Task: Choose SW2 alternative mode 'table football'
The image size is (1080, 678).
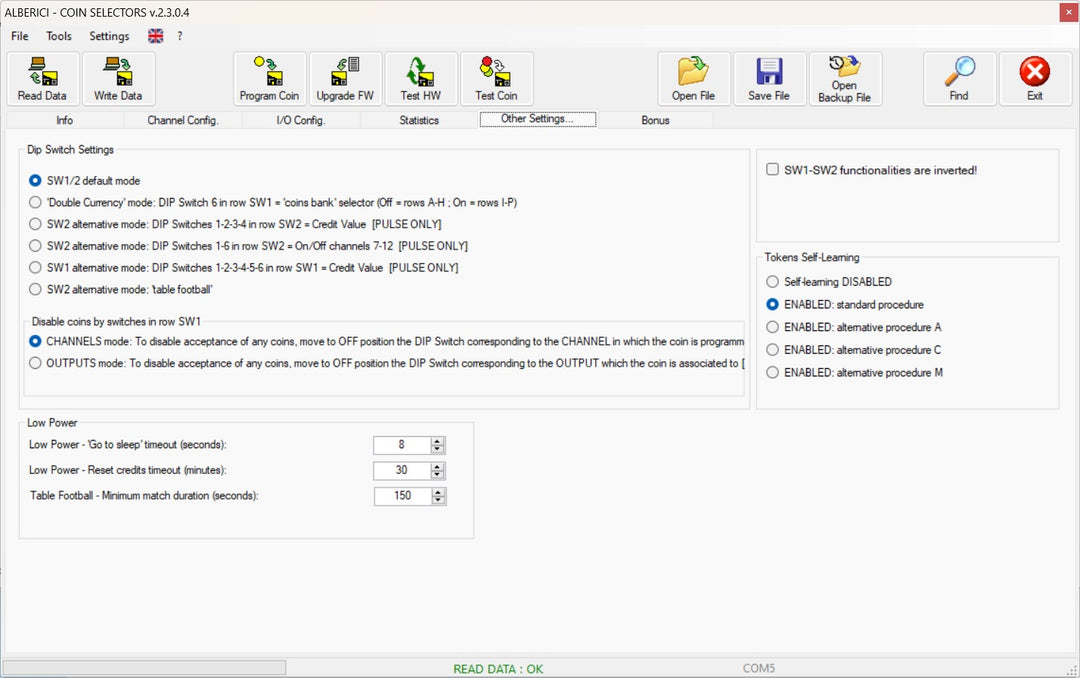Action: [36, 290]
